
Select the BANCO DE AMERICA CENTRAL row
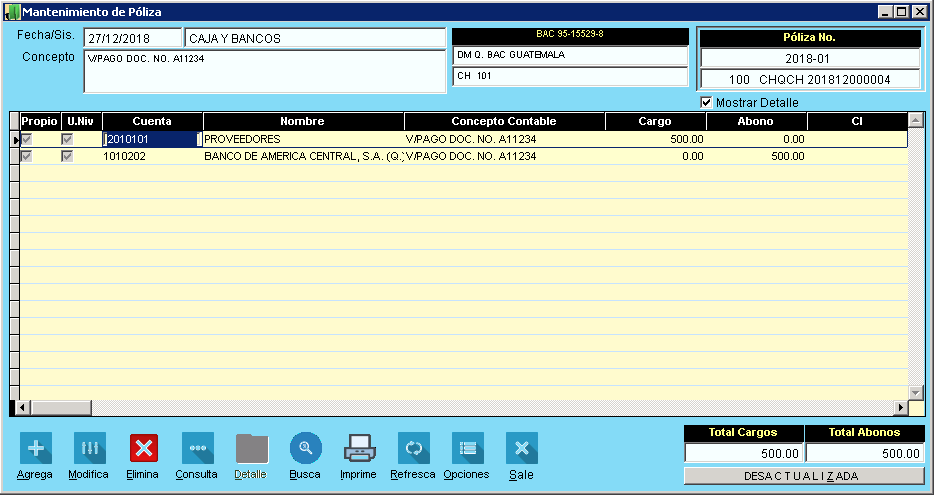(x=302, y=157)
